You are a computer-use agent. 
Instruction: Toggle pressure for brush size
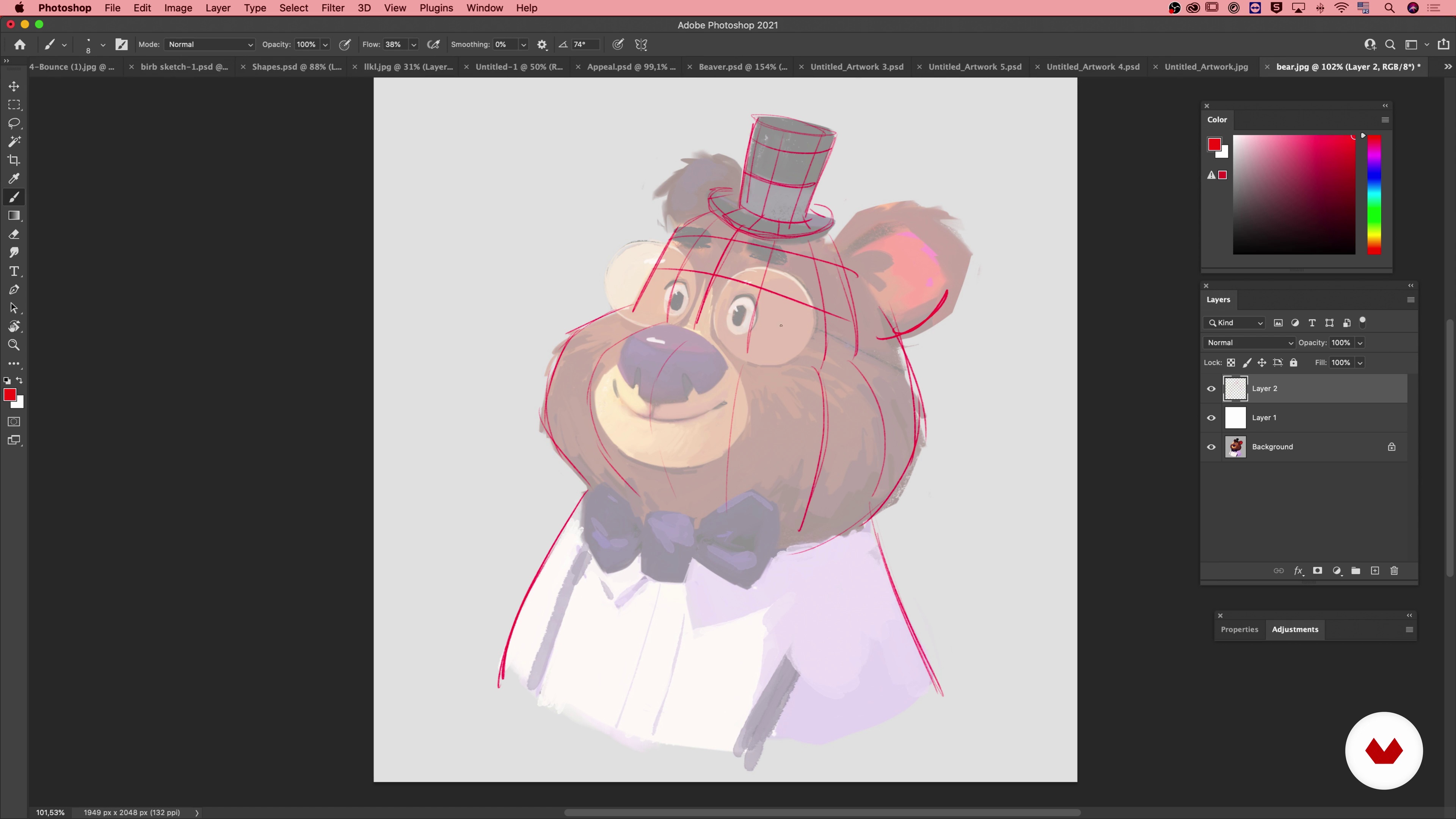click(618, 44)
